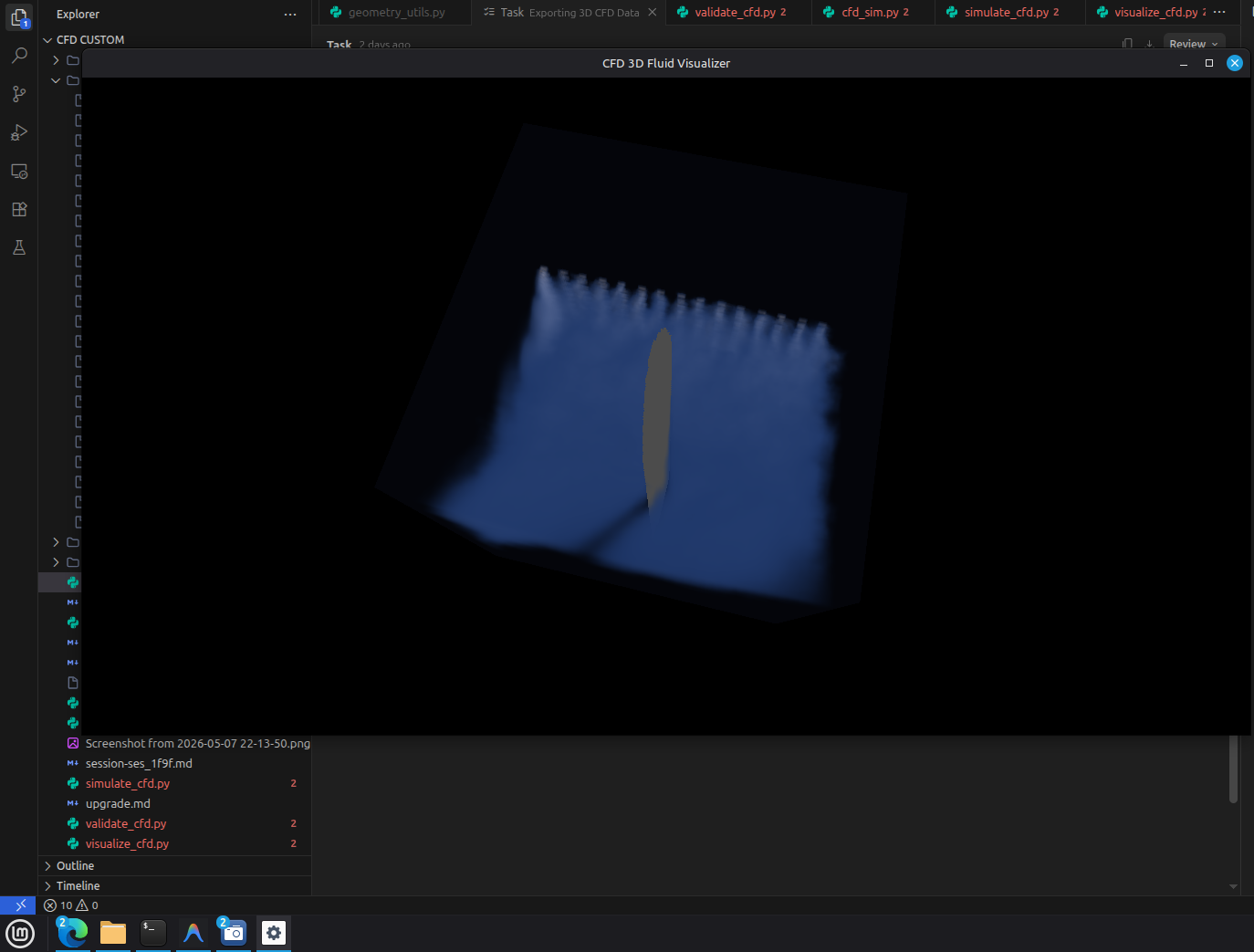
Task: Click python icon of simulate_cfd.py in explorer
Action: [73, 783]
